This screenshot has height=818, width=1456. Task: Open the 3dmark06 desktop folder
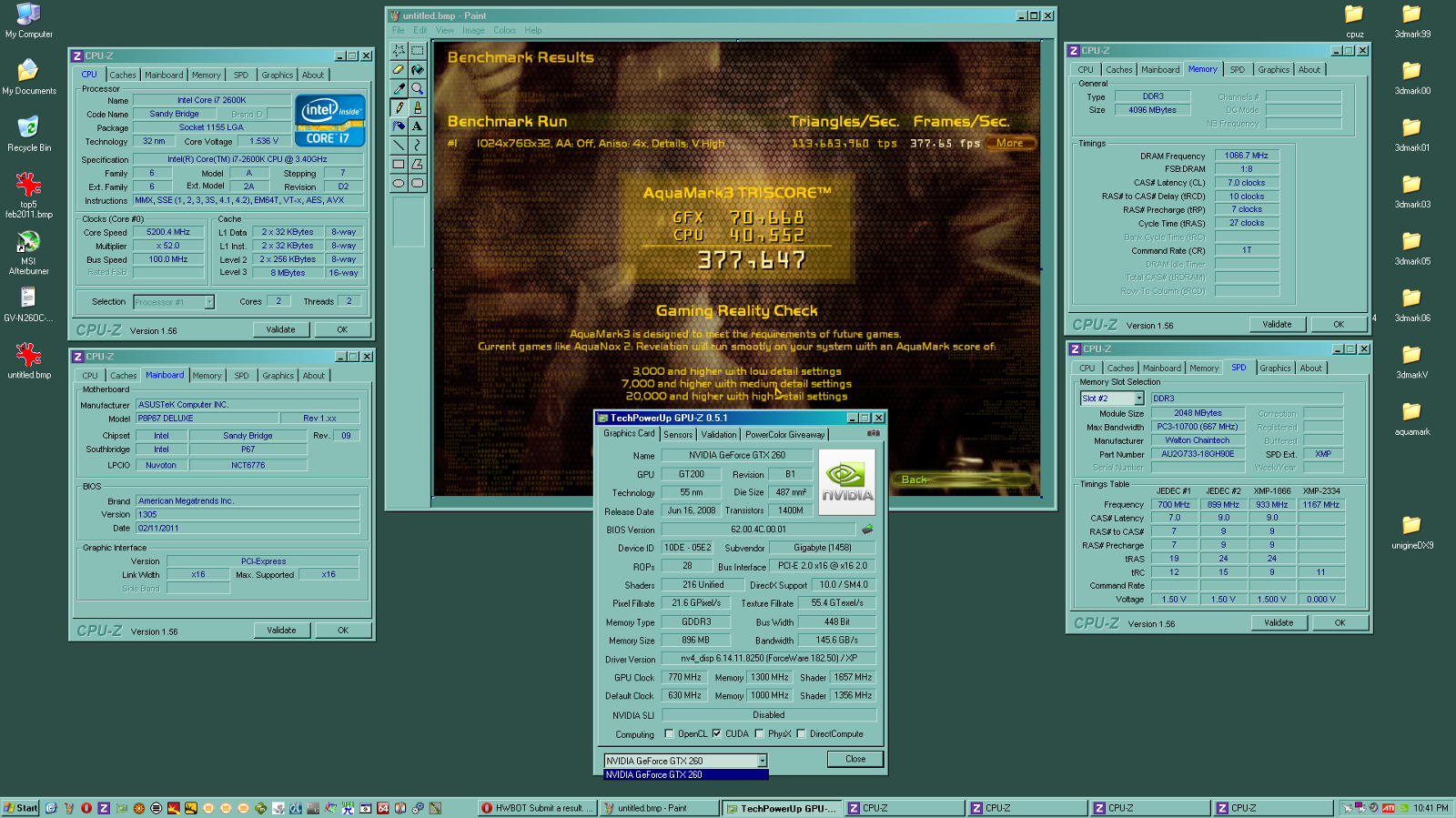pyautogui.click(x=1411, y=306)
